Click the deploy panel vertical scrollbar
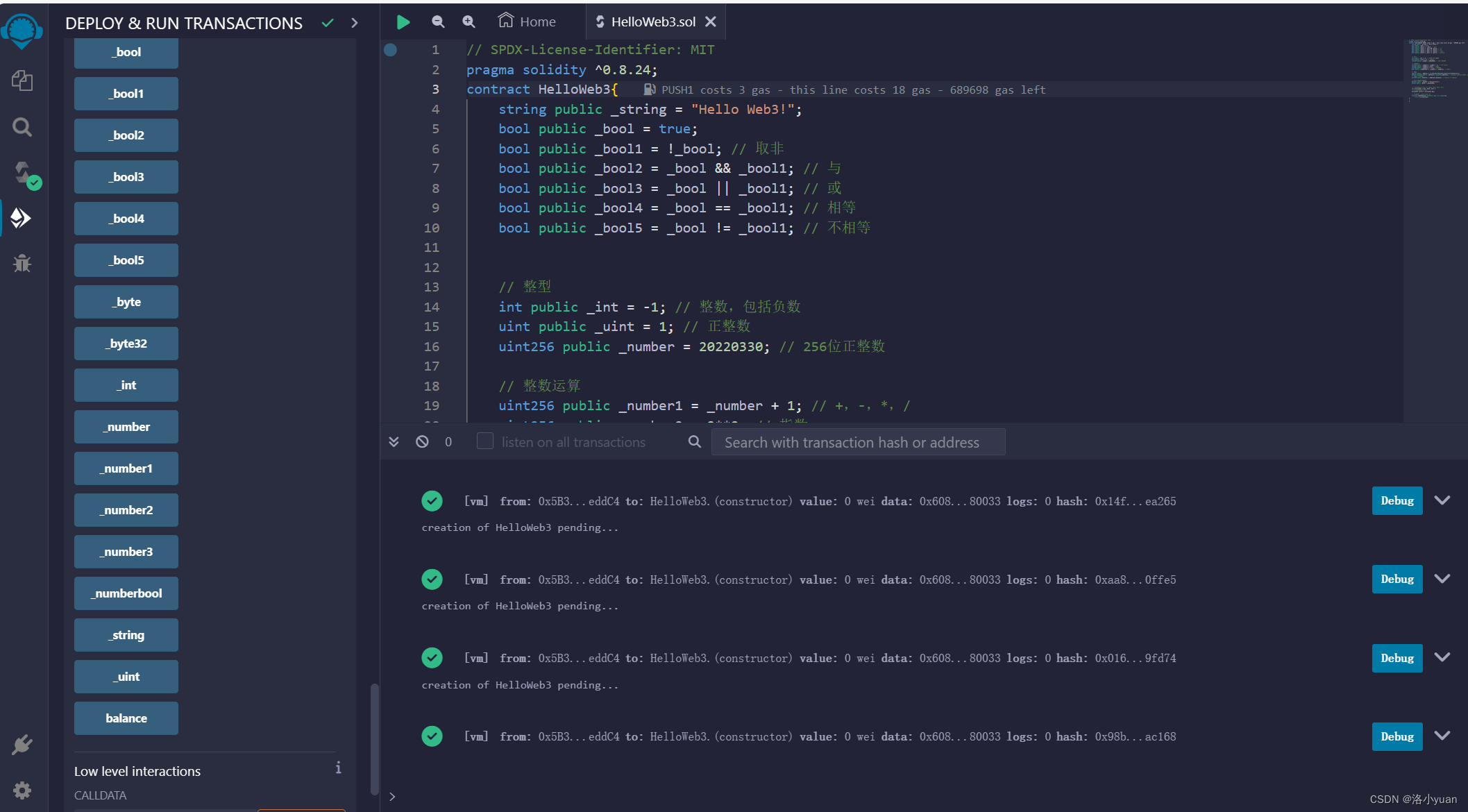 click(375, 739)
